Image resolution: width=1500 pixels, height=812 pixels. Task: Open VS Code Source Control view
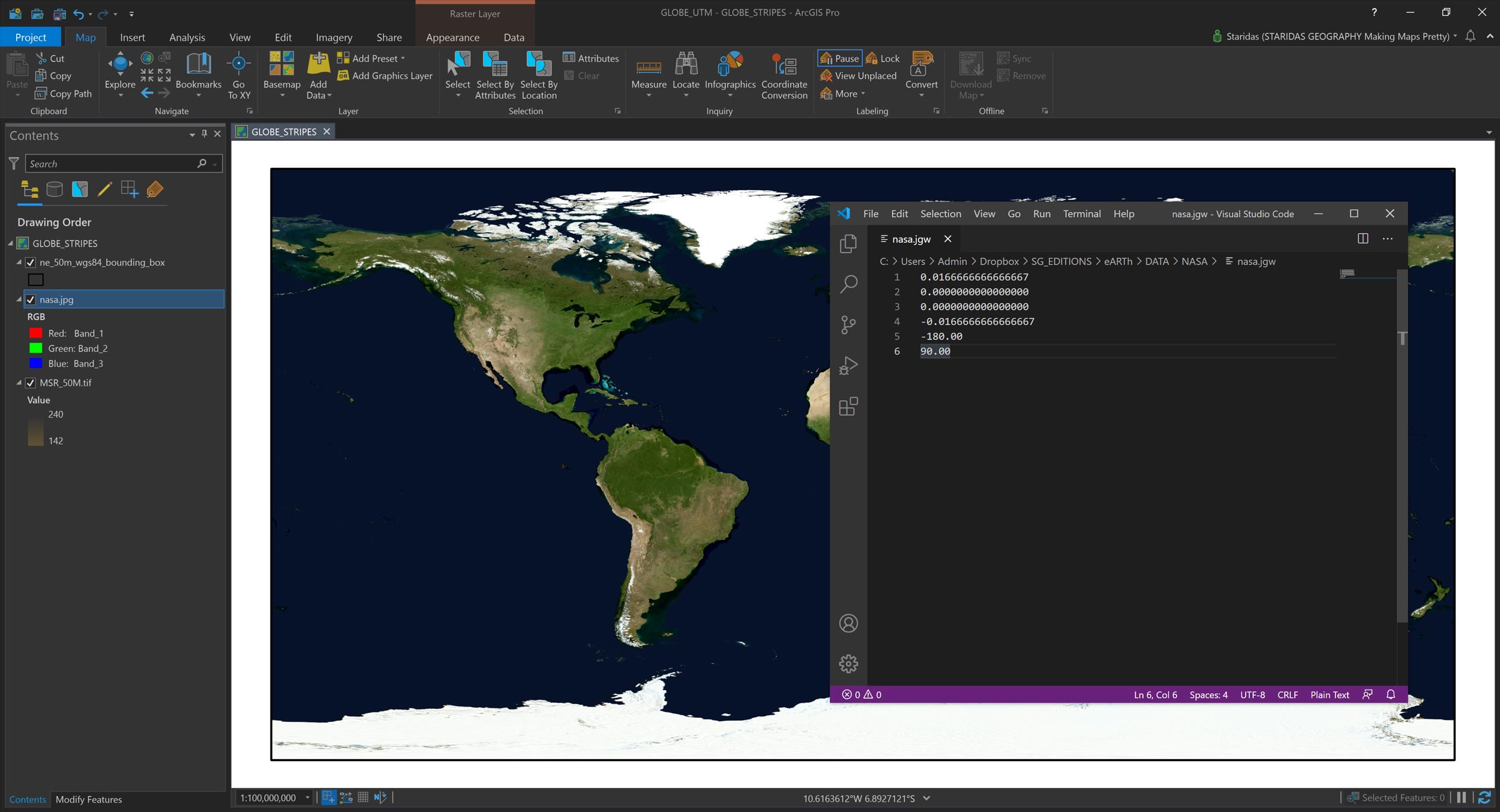pyautogui.click(x=848, y=325)
